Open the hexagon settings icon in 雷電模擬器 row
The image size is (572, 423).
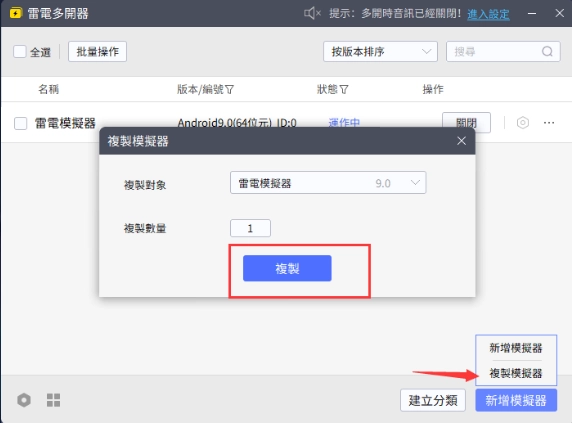click(523, 123)
